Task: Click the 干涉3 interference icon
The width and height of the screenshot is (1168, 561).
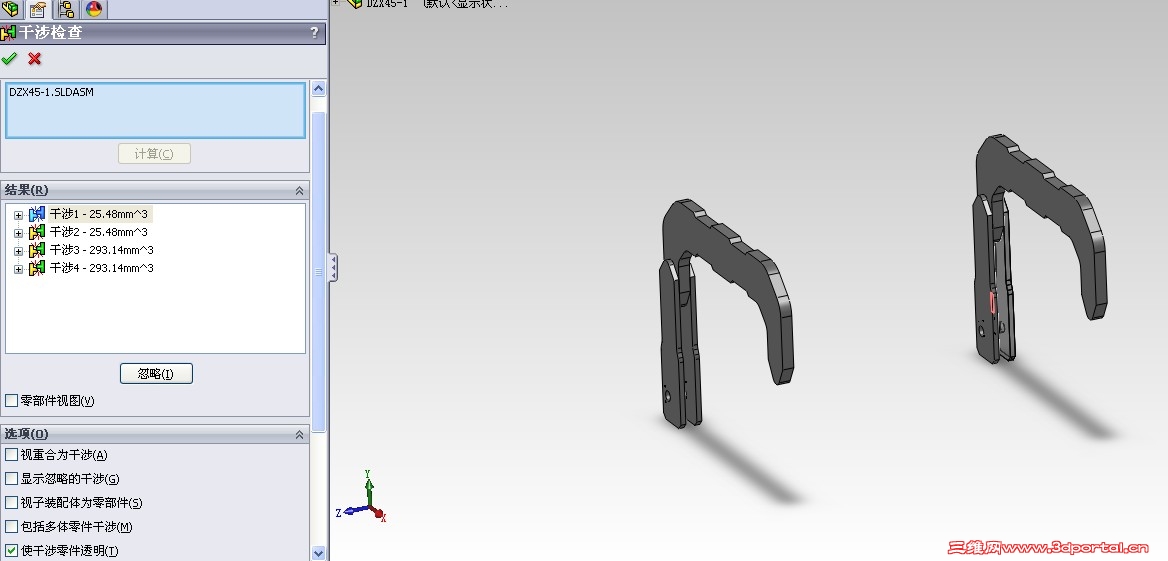Action: click(x=36, y=250)
